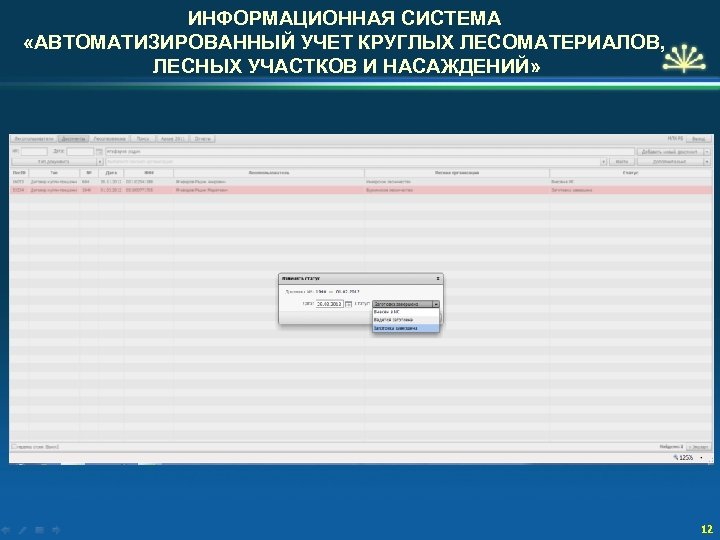Toggle the checkbox in the grid footer
Viewport: 720px width, 540px height.
click(14, 446)
